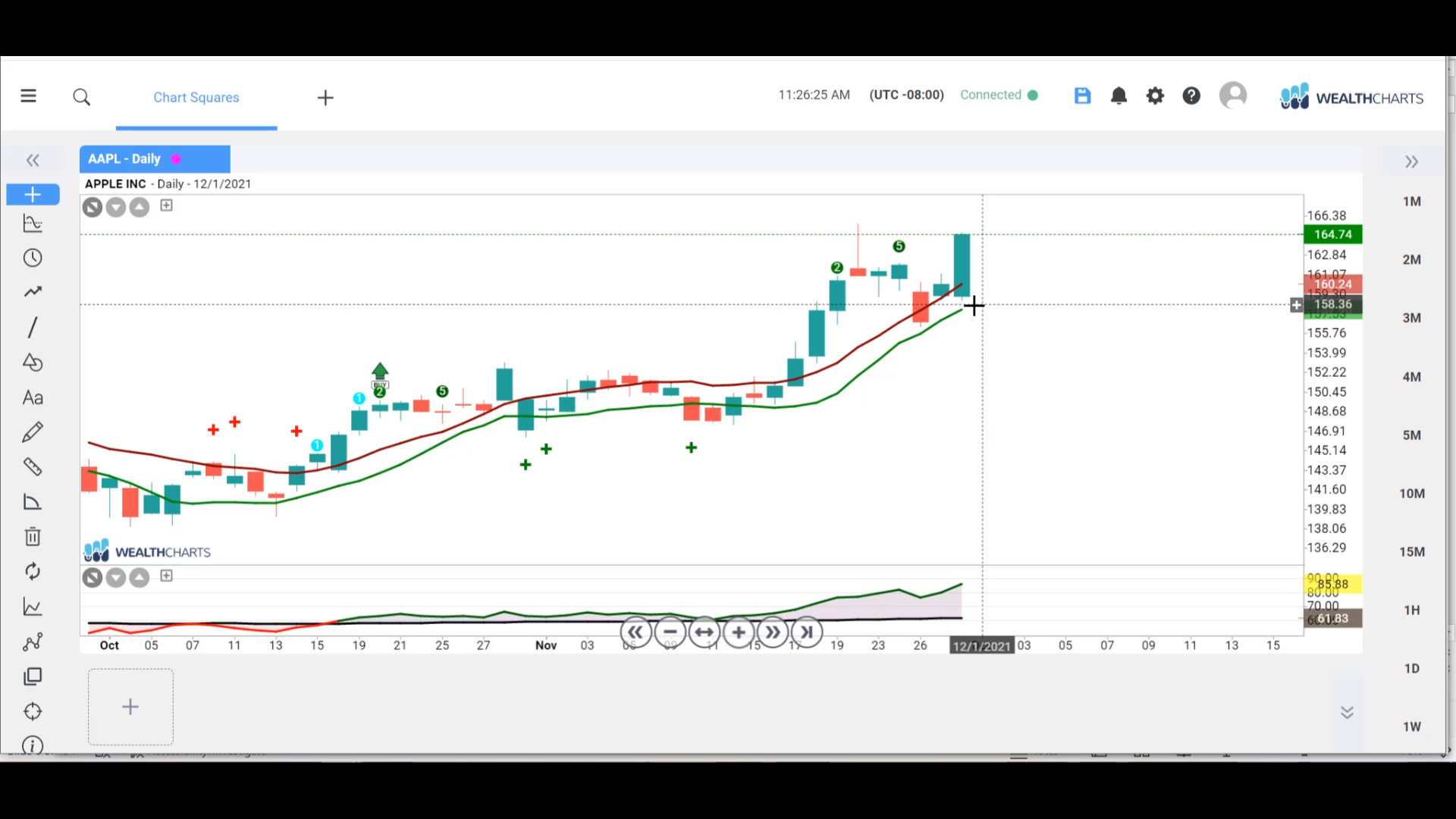
Task: Set timeframe to 10M
Action: pyautogui.click(x=1411, y=494)
